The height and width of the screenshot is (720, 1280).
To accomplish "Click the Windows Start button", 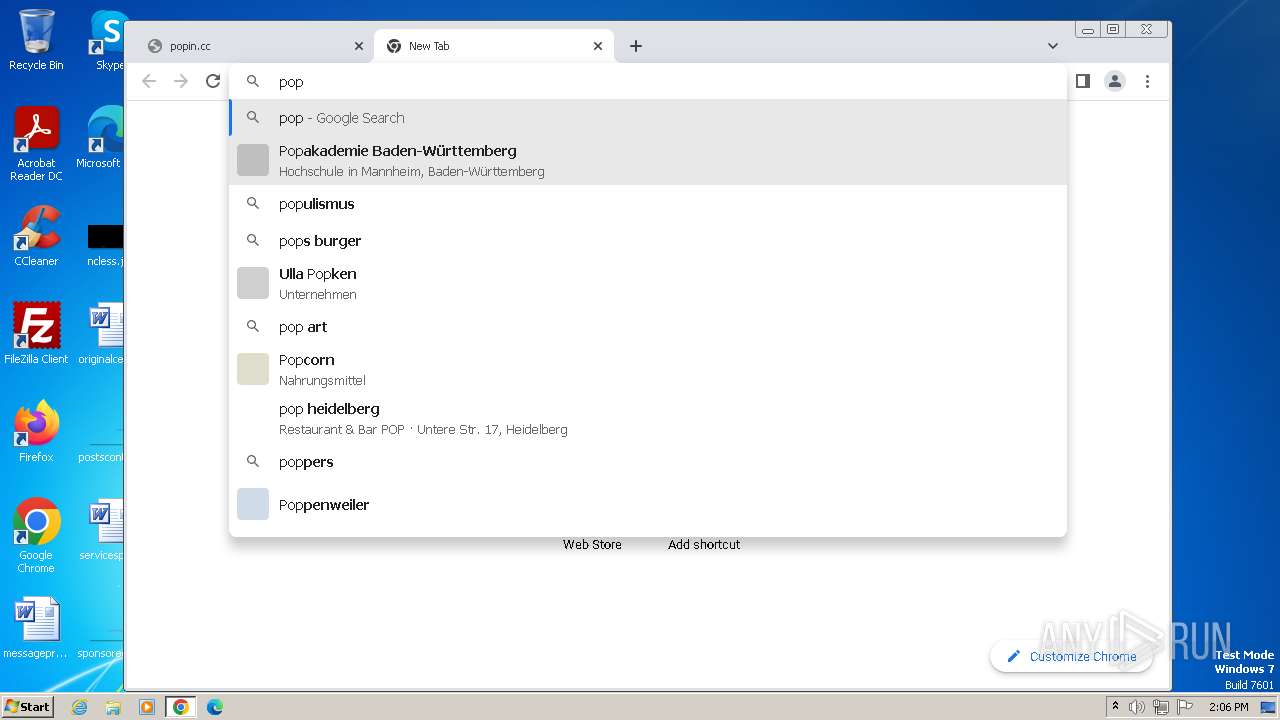I will point(27,706).
